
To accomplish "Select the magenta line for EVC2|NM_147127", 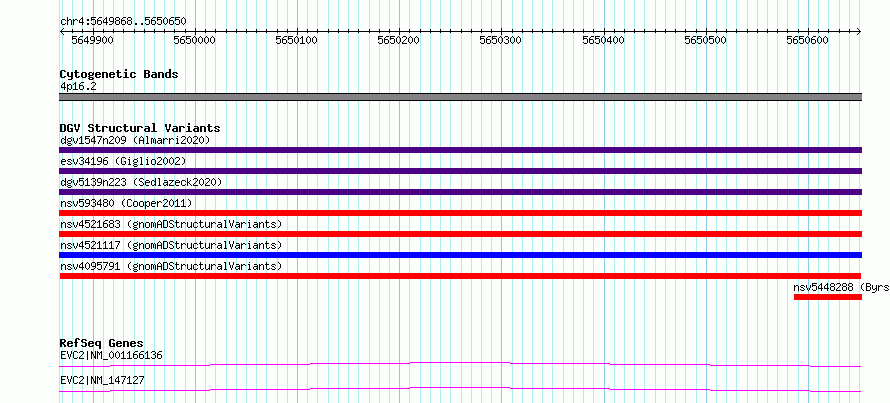I will [460, 389].
